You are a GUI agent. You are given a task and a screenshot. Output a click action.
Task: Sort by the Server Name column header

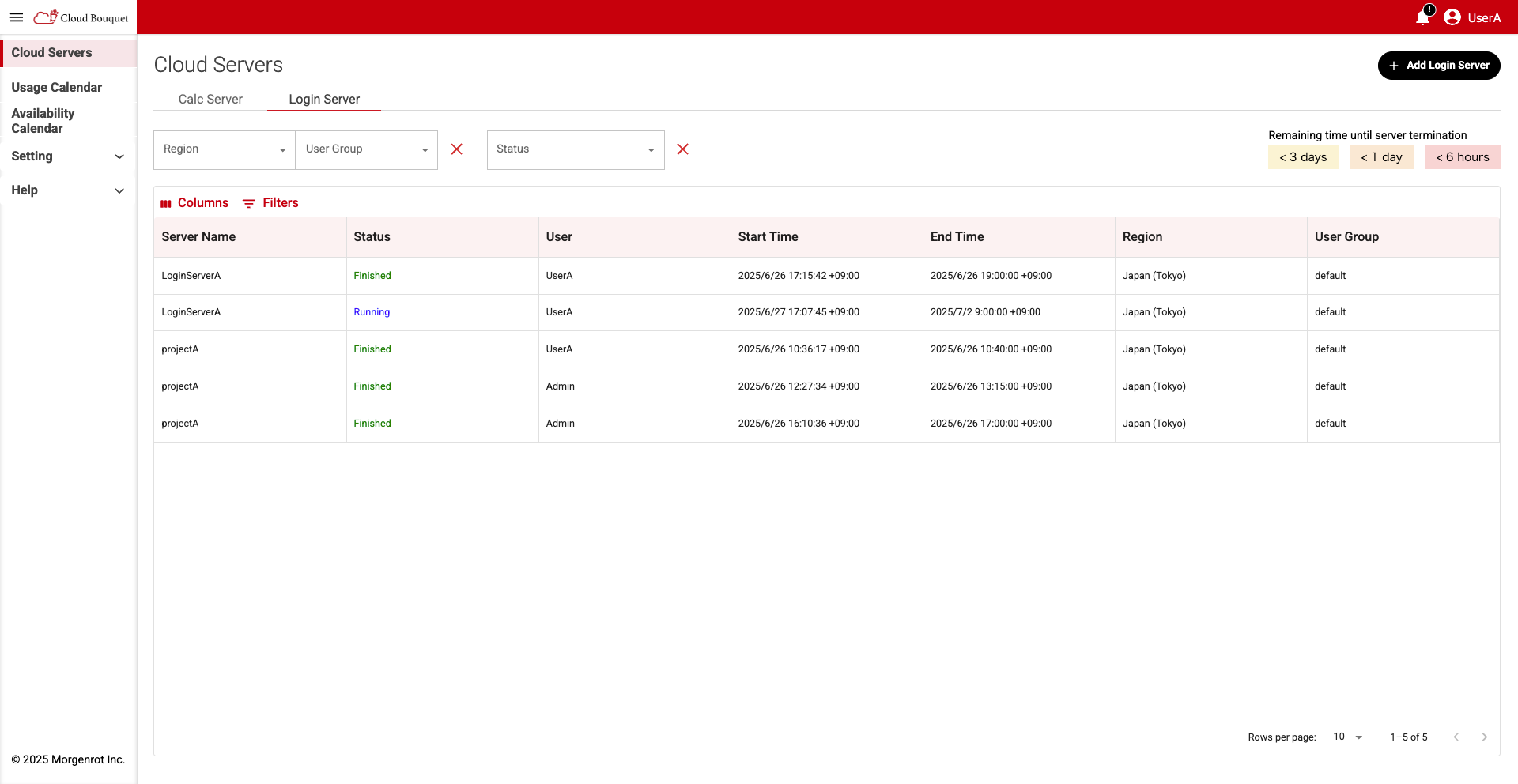(x=250, y=237)
